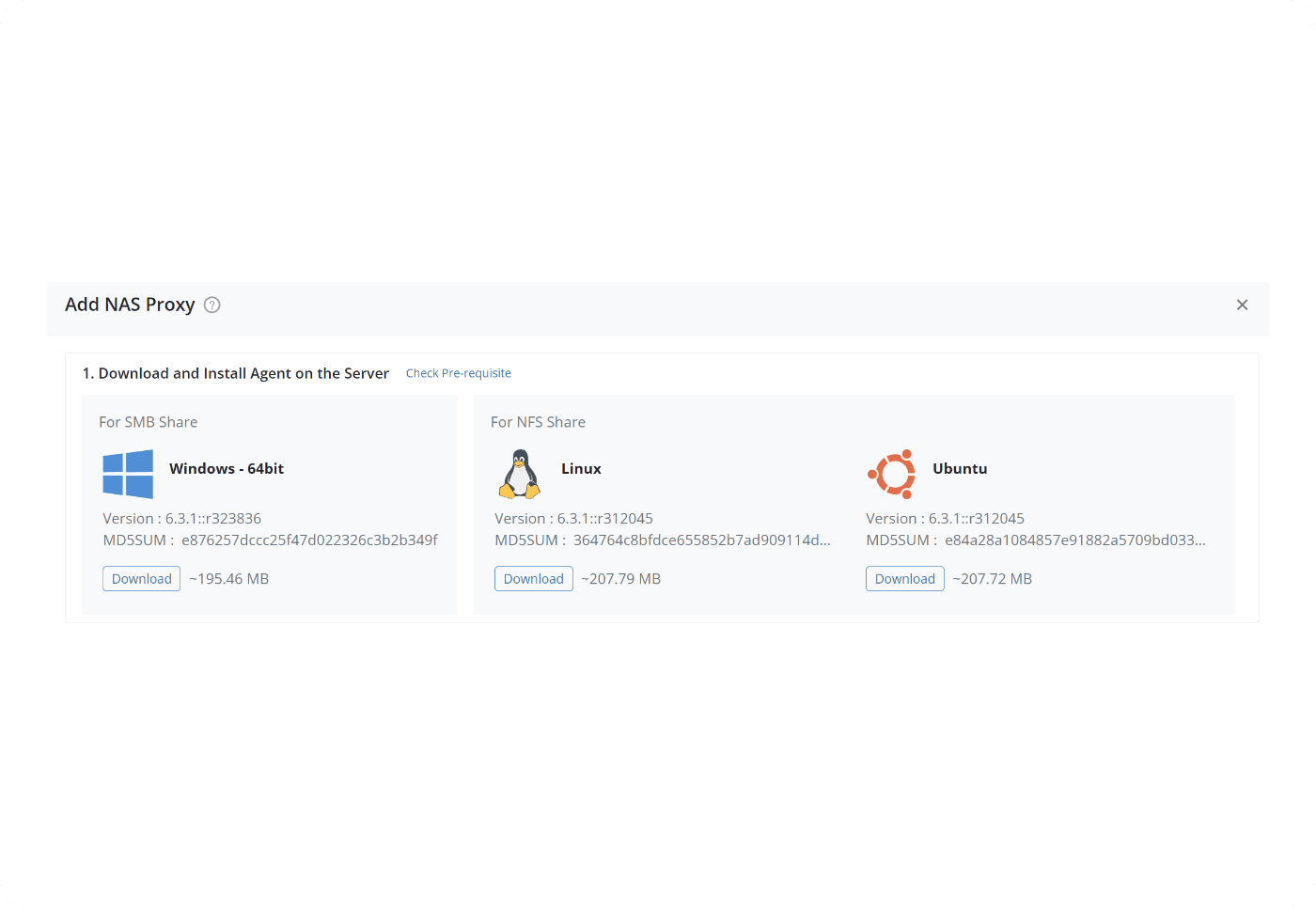
Task: Click the Linux MD5SUM 364764c8bfdce value
Action: (x=702, y=540)
